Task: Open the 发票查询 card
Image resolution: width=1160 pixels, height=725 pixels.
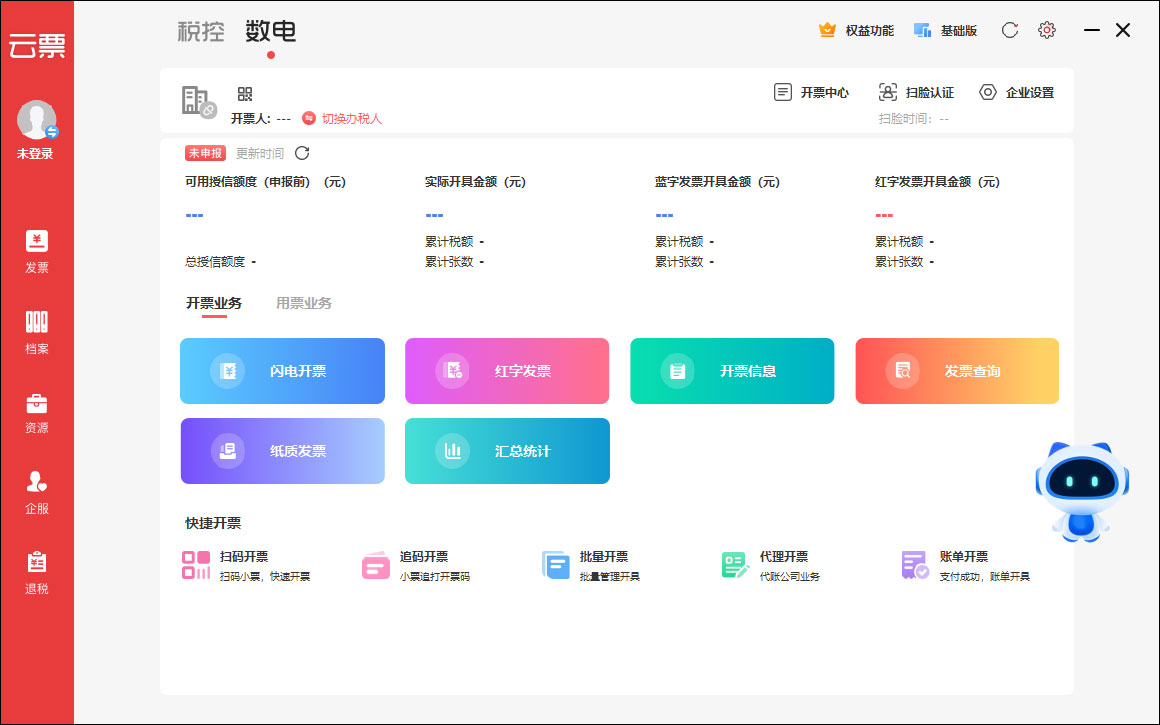Action: (957, 371)
